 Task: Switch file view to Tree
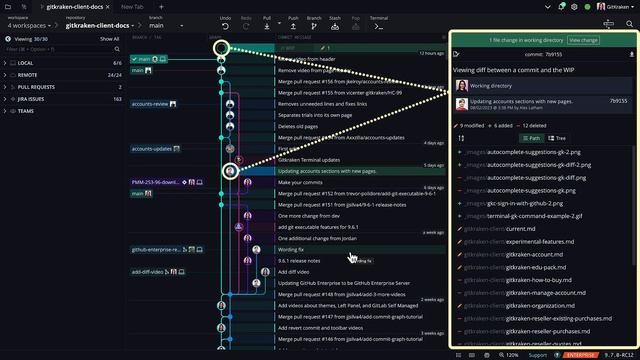point(557,138)
